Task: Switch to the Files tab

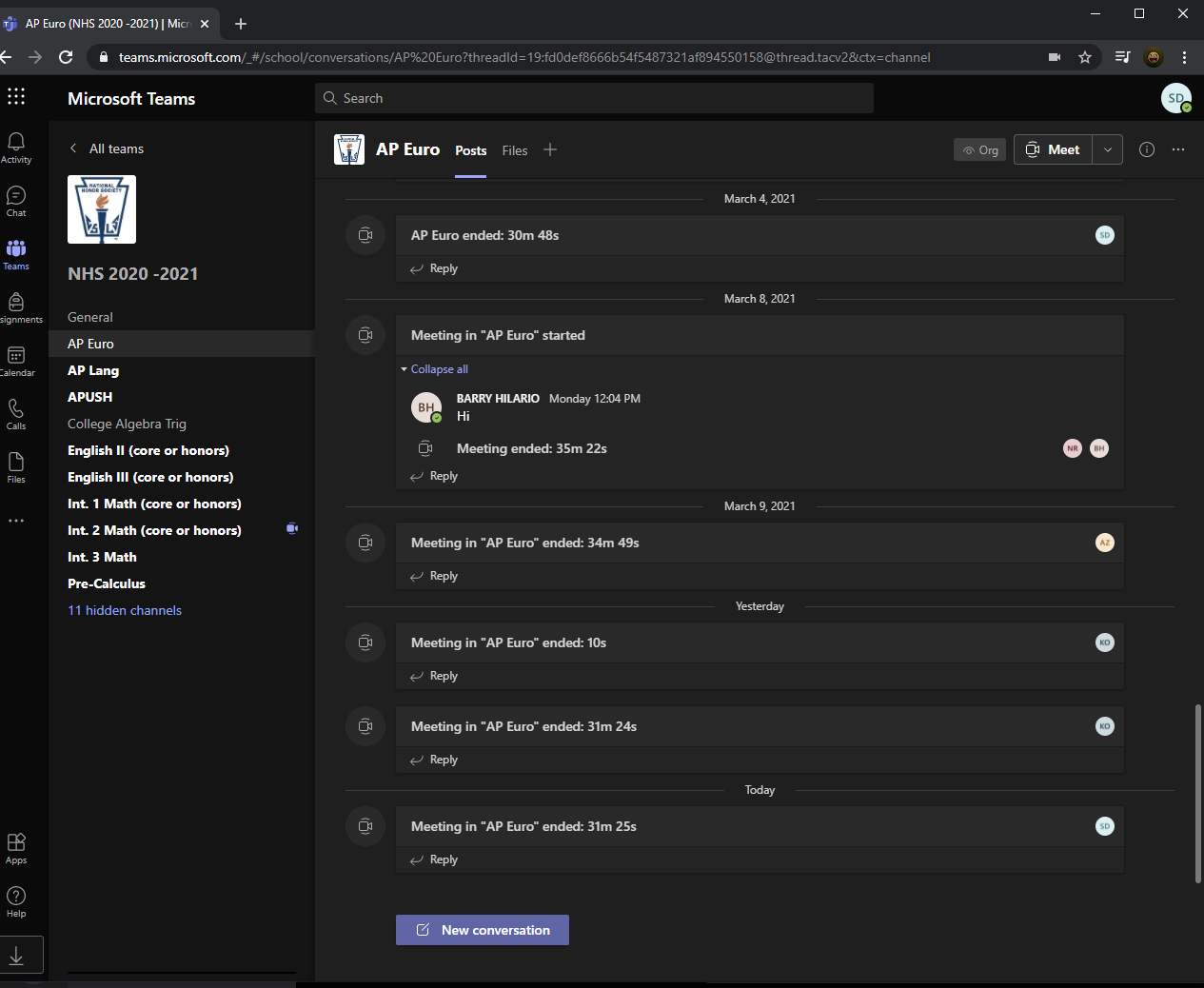Action: 515,150
